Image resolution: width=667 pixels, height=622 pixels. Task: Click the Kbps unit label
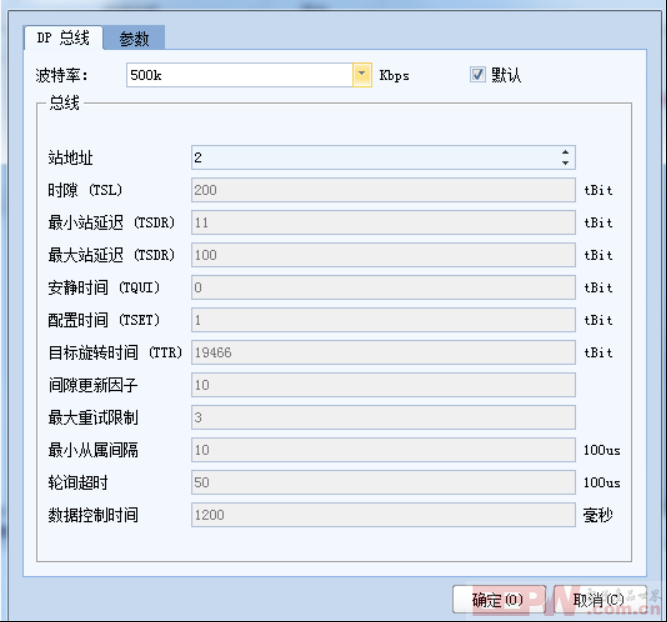click(394, 76)
